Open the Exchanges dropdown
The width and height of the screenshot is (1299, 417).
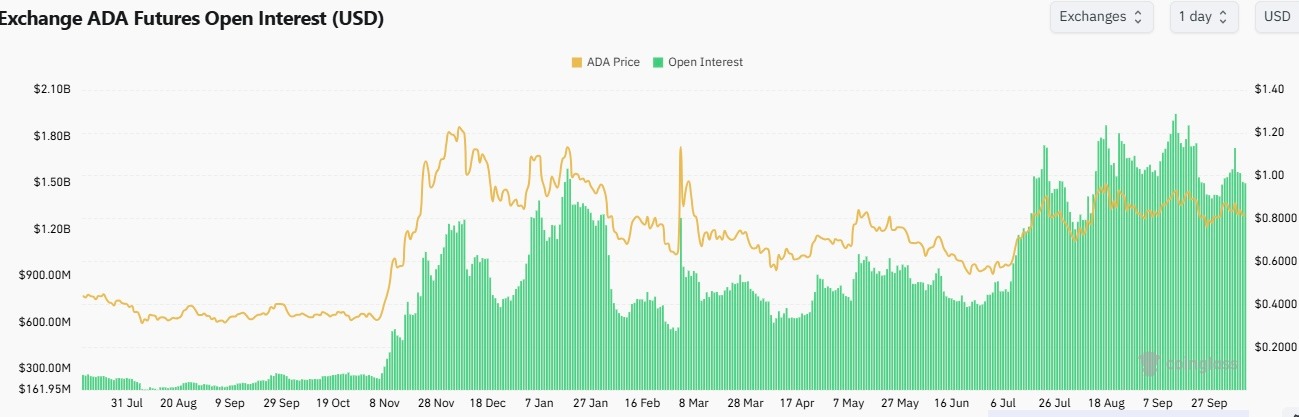pyautogui.click(x=1101, y=17)
